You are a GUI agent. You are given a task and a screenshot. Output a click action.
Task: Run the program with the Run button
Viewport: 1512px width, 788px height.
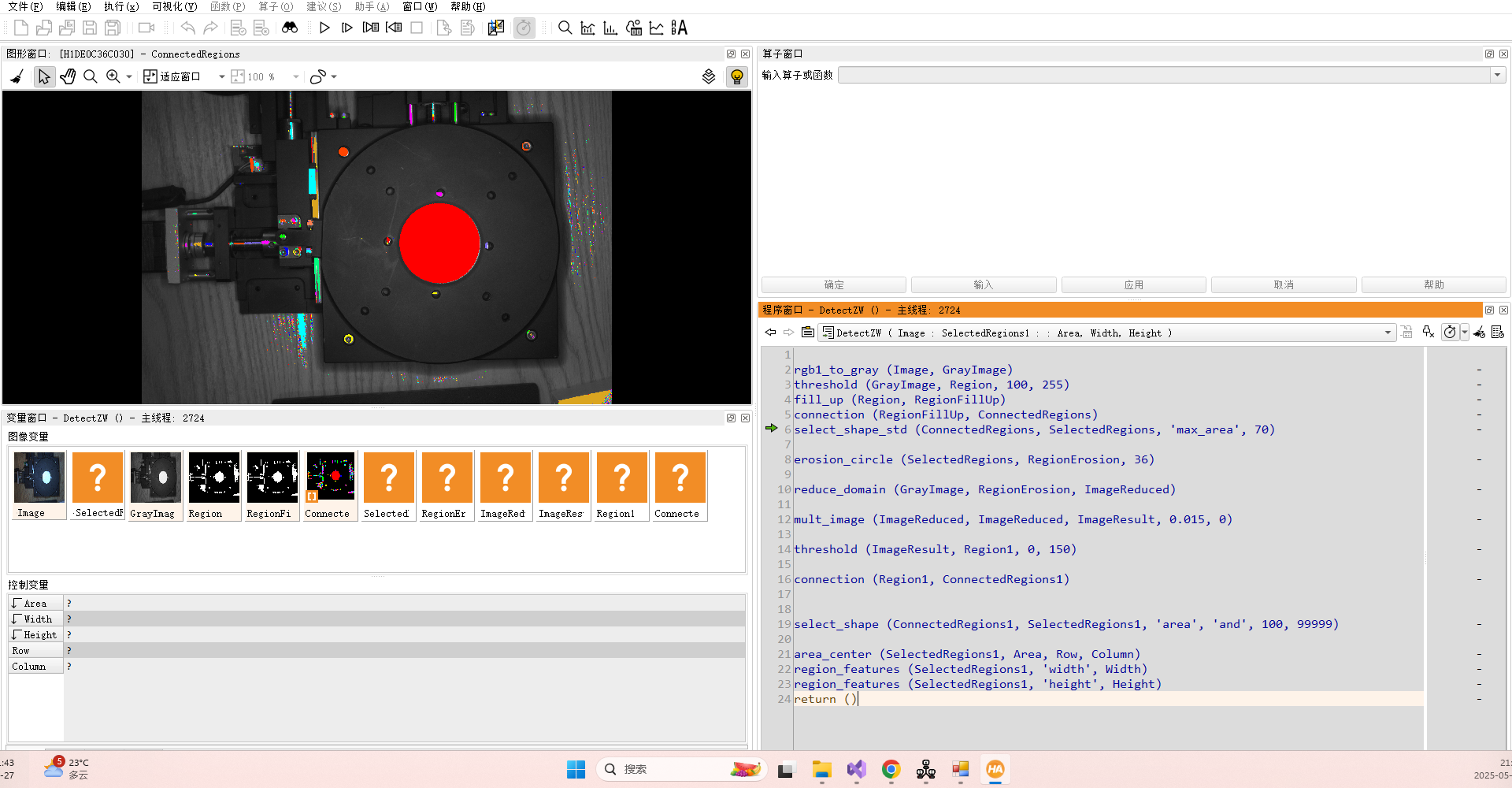click(324, 28)
